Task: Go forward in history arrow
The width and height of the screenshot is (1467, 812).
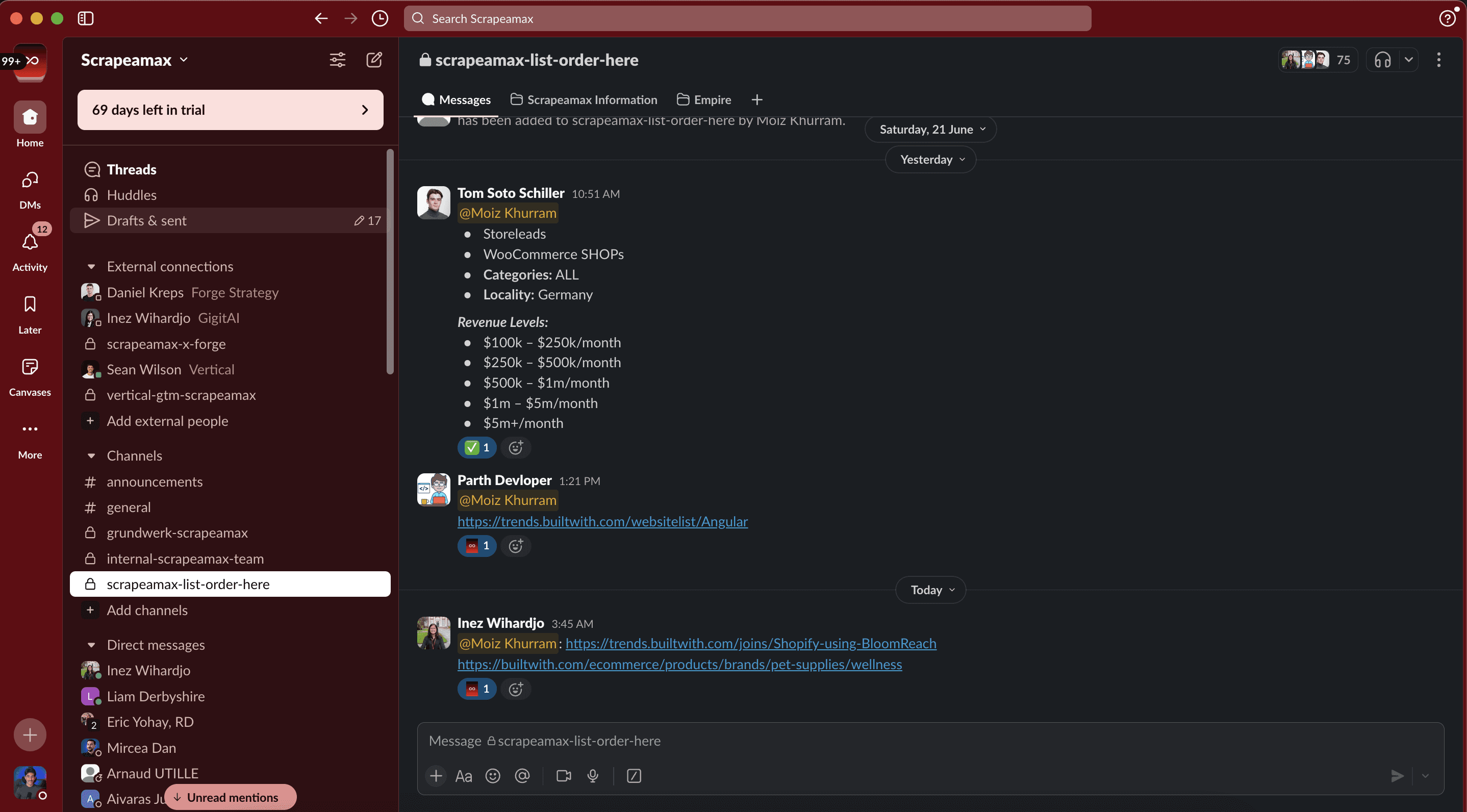Action: pyautogui.click(x=351, y=18)
